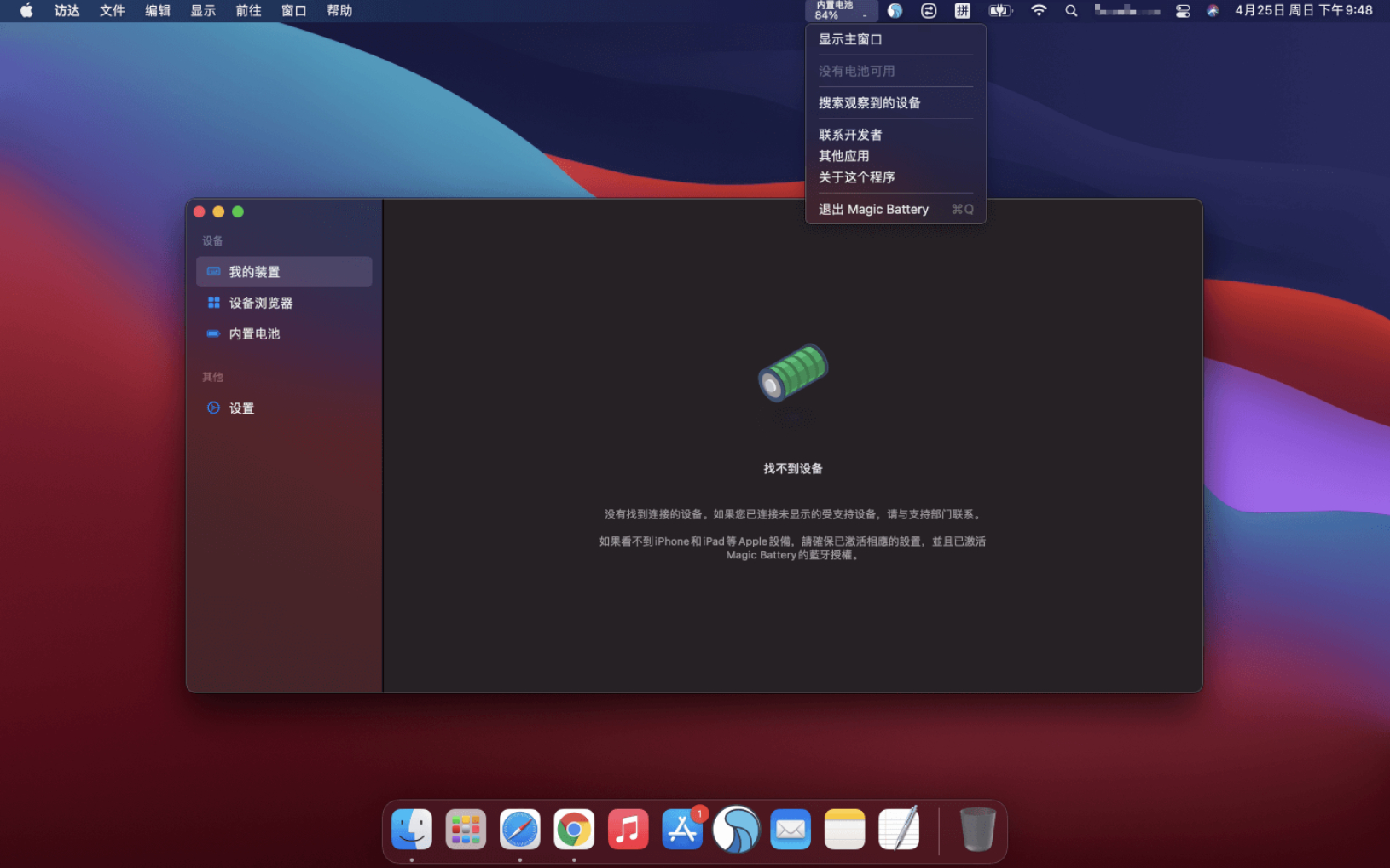Open 关于这个程序 menu item

pos(856,177)
